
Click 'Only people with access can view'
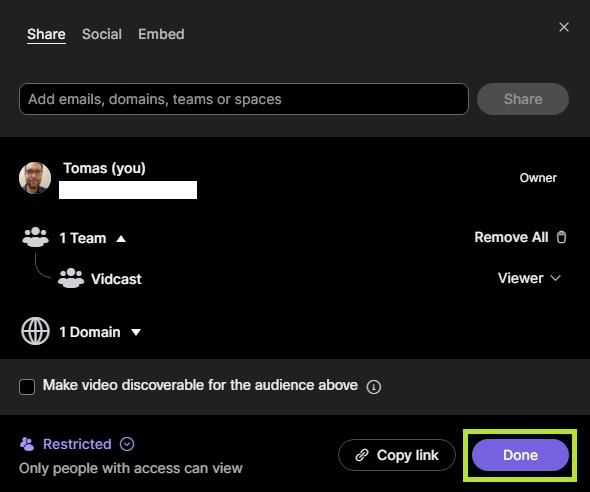tap(131, 468)
